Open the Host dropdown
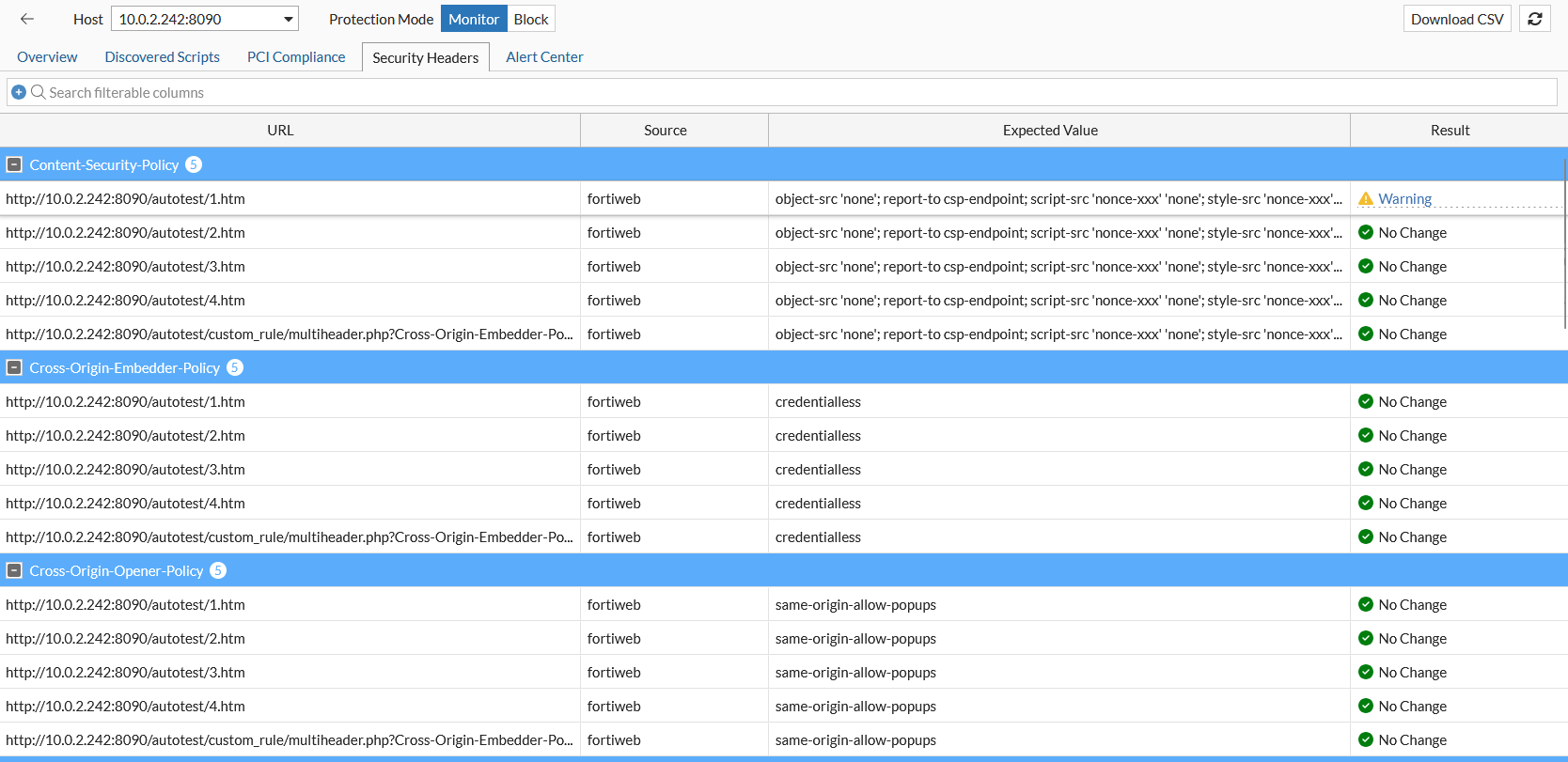 pyautogui.click(x=289, y=19)
